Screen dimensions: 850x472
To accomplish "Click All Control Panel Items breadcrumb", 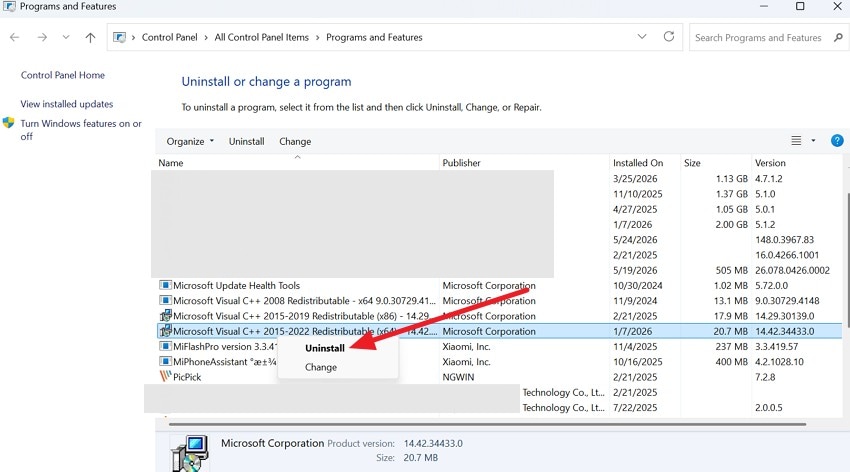I will click(261, 37).
